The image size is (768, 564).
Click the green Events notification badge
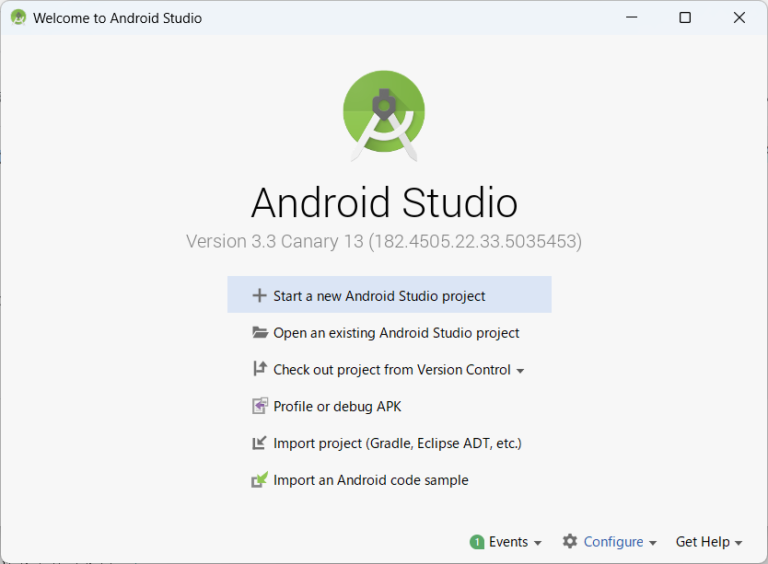(x=477, y=542)
